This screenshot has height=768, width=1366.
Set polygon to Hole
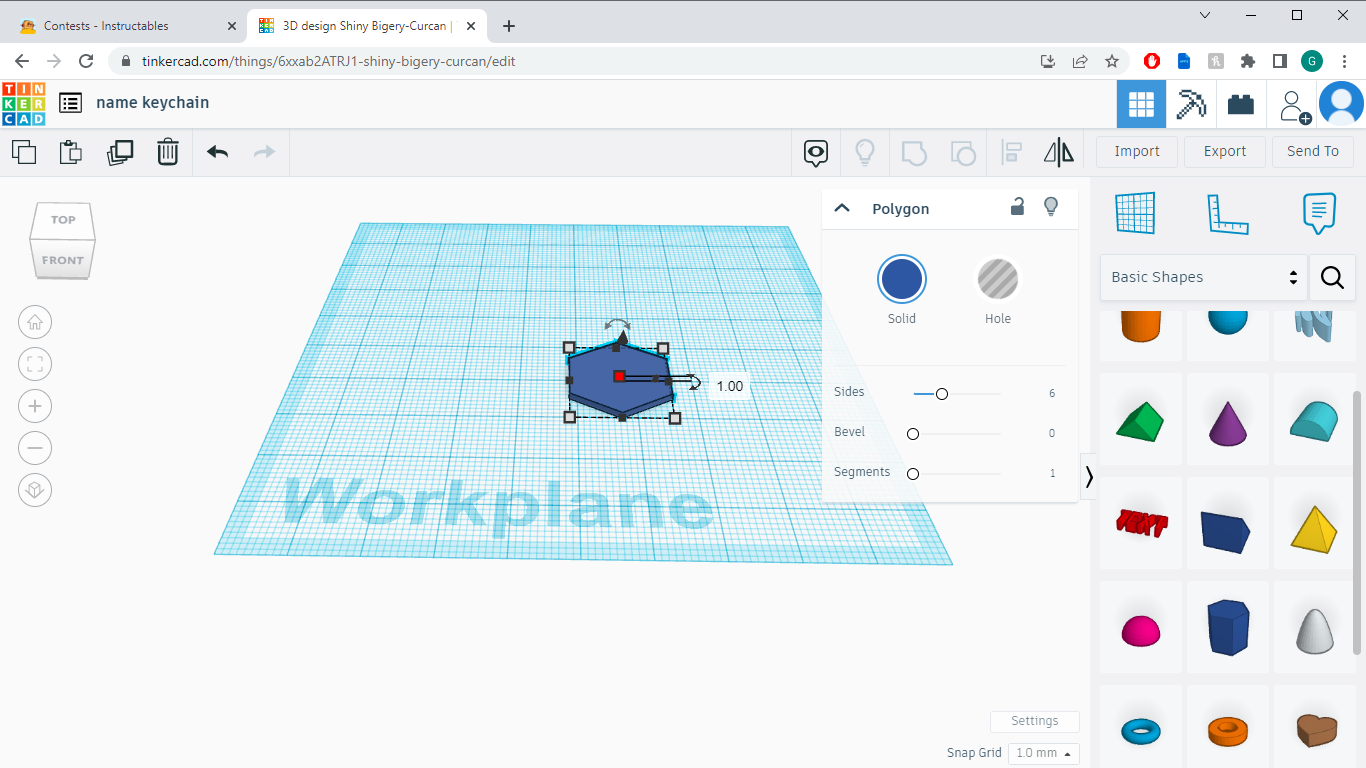click(x=998, y=280)
